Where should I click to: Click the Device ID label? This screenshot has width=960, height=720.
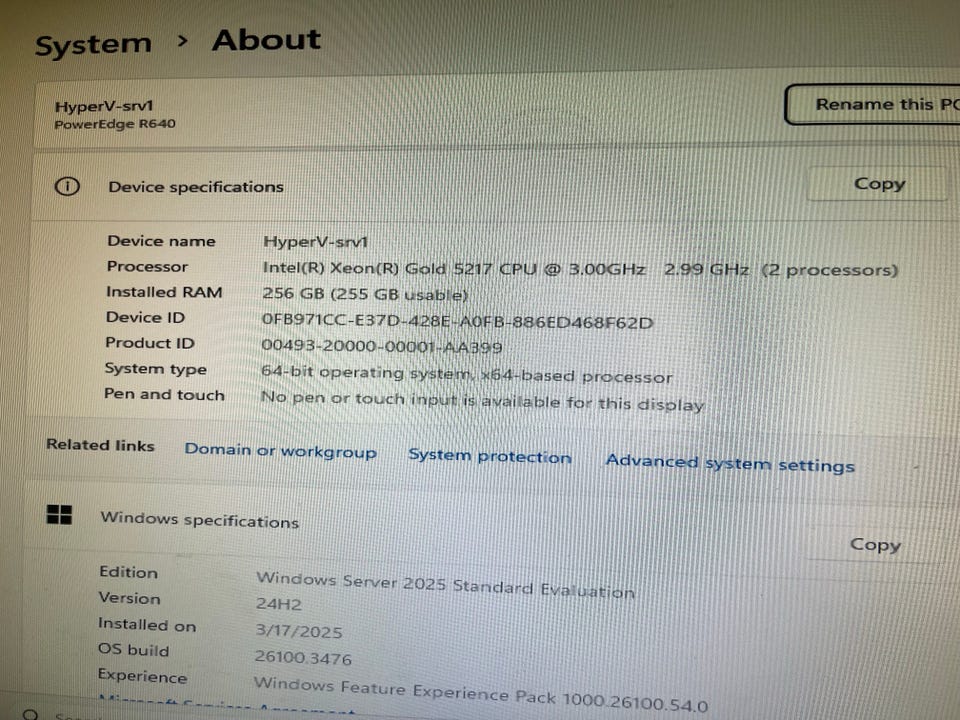pos(145,317)
